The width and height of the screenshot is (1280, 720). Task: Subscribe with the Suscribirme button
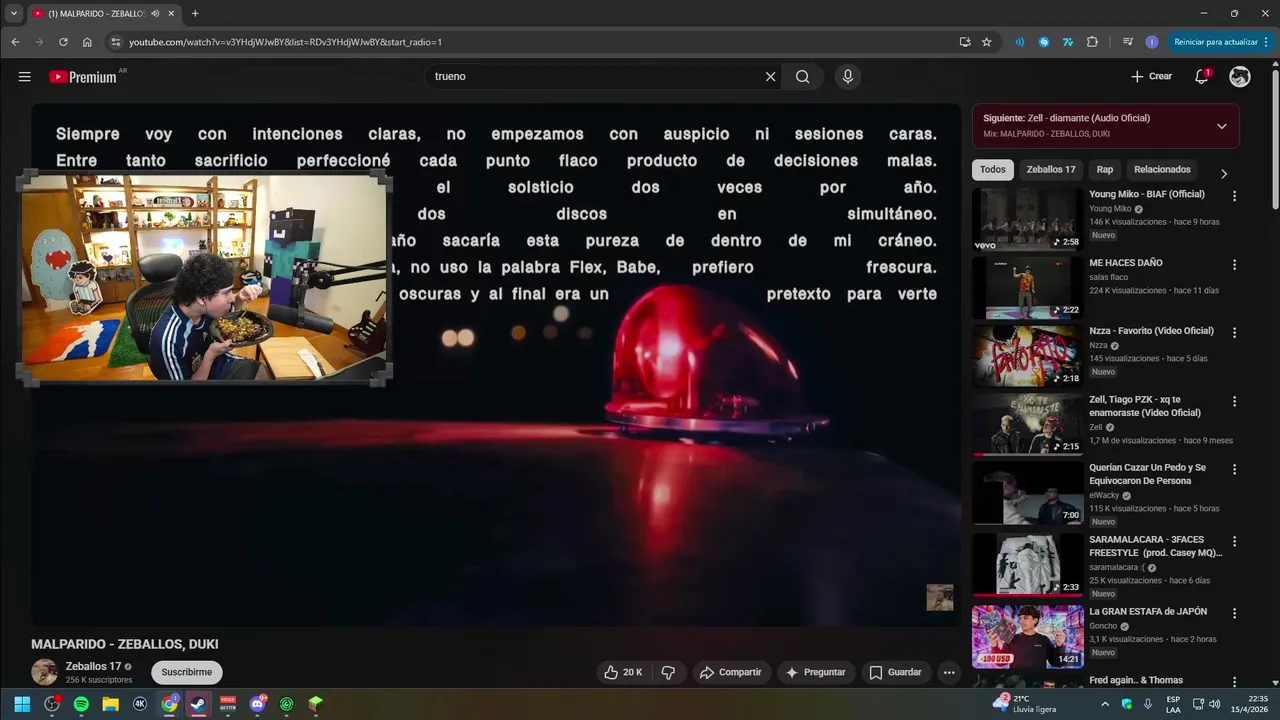click(186, 672)
